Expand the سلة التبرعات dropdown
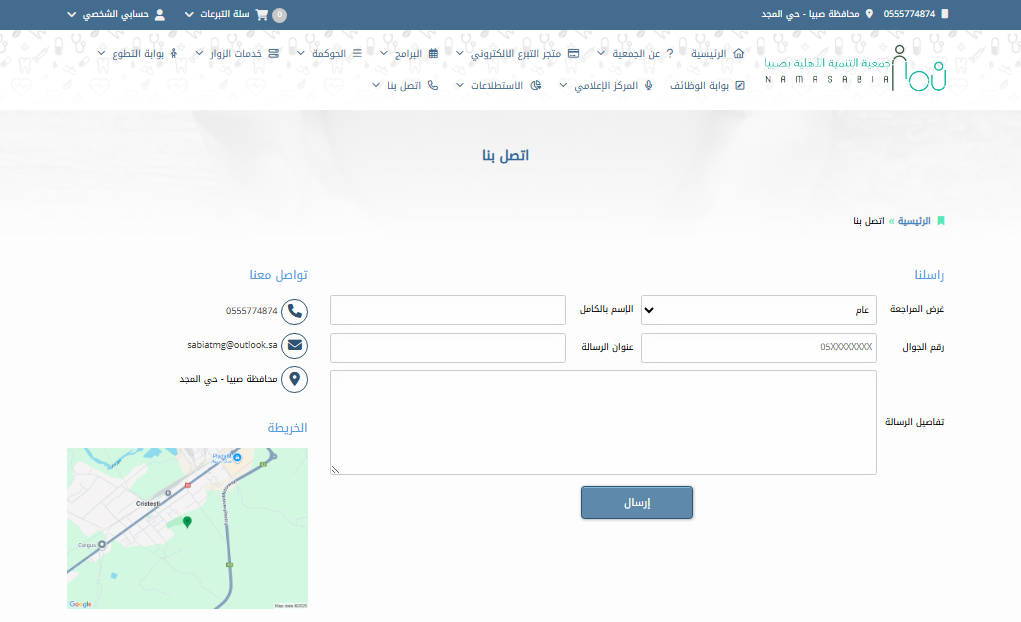The image size is (1021, 622). [x=217, y=15]
